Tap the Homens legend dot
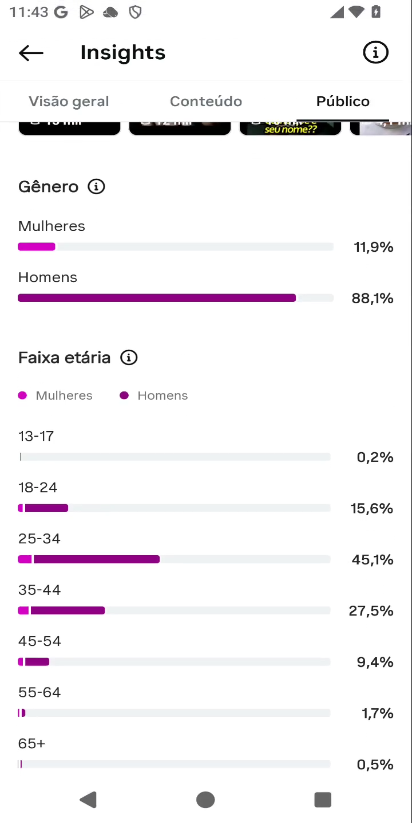The width and height of the screenshot is (412, 823). coord(124,395)
